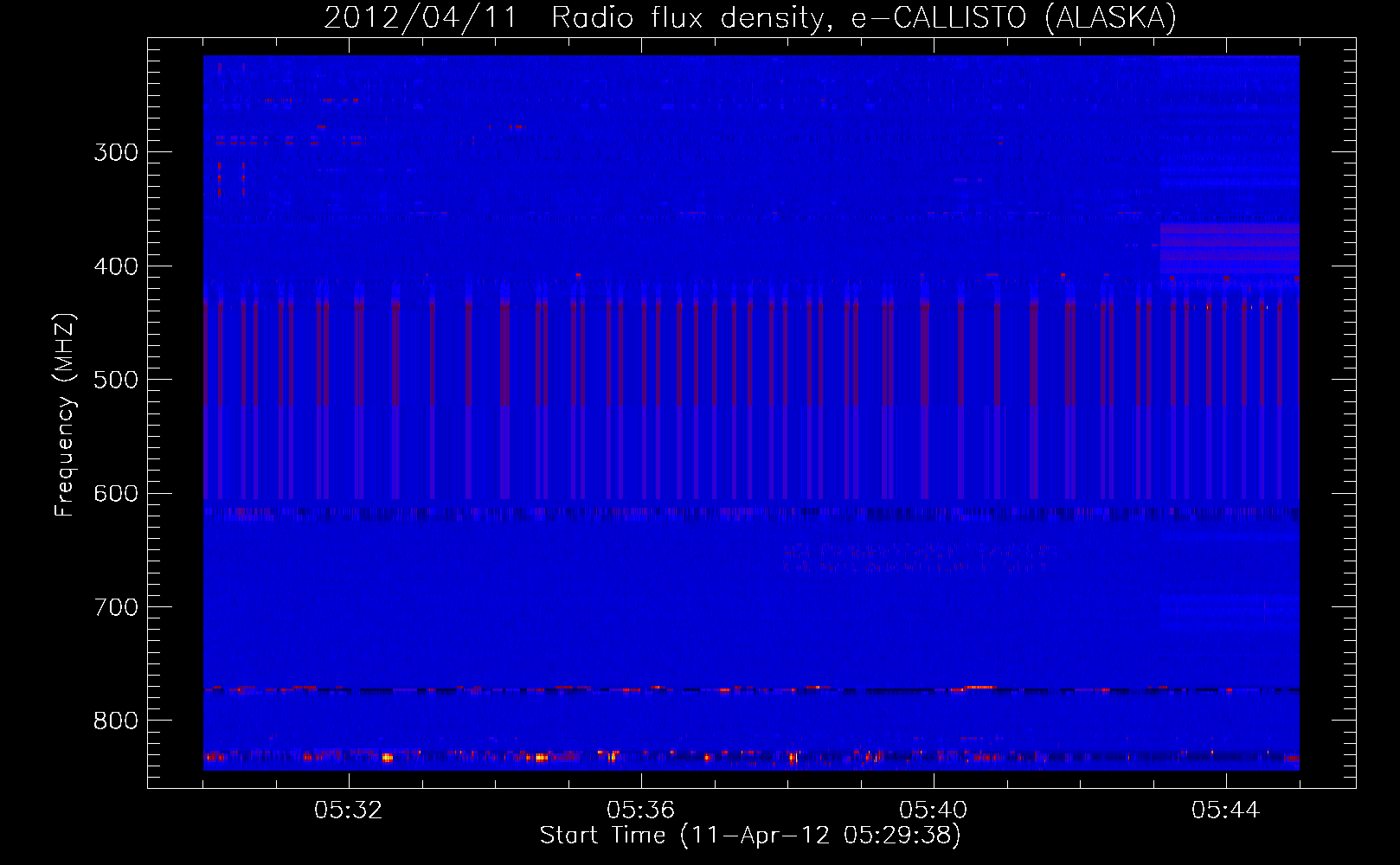
Task: Click the 05:32 time tick label
Action: 349,810
